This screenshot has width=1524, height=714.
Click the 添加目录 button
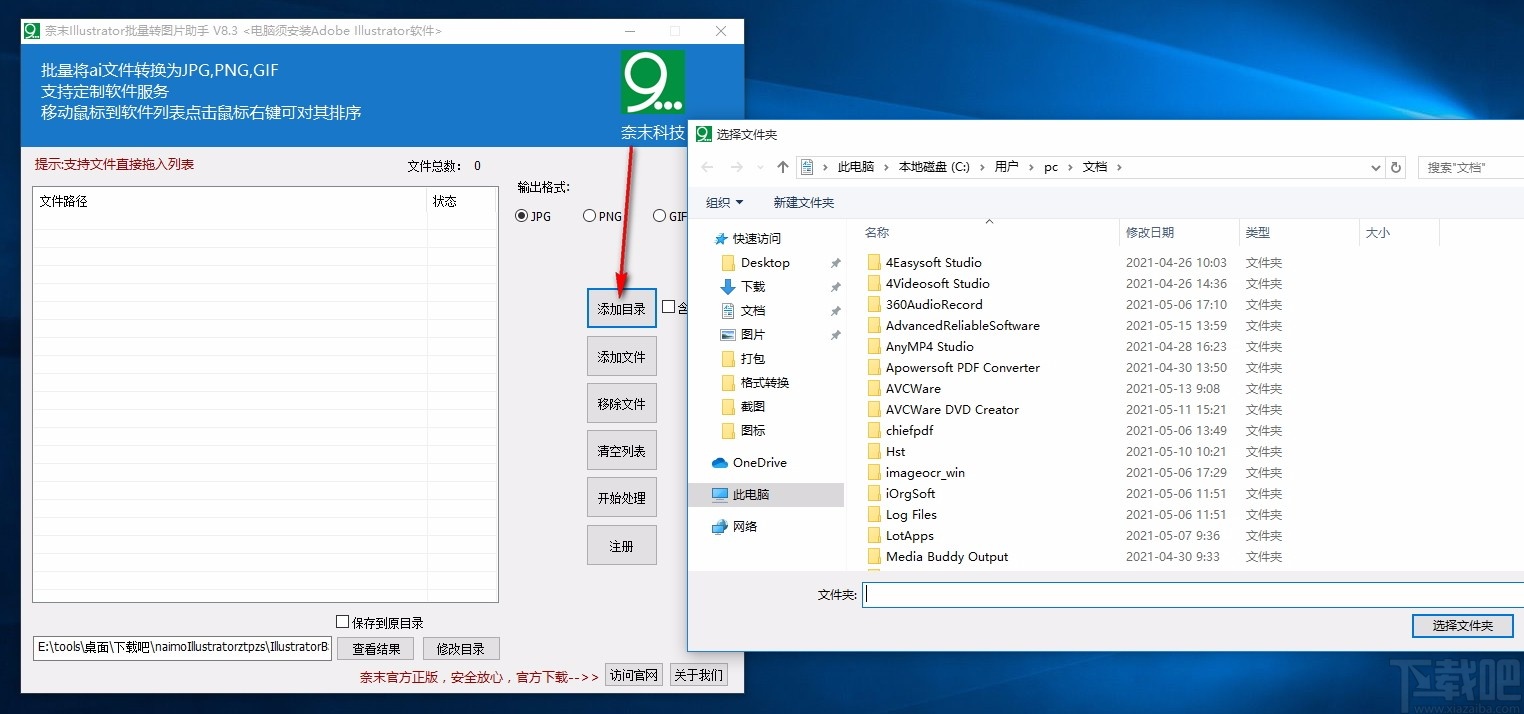[x=621, y=309]
